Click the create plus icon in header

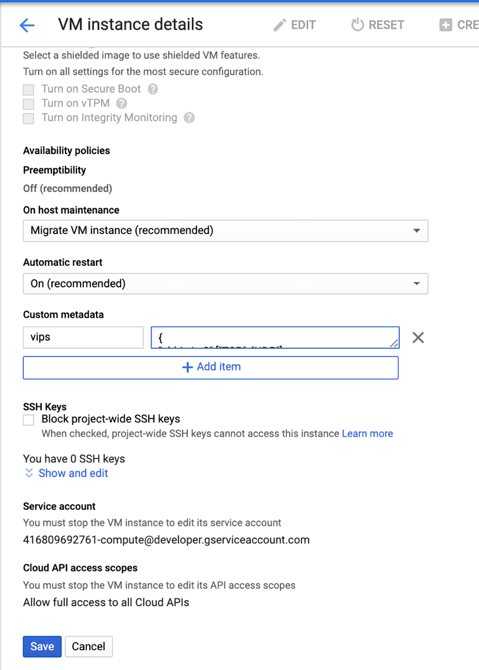[445, 25]
